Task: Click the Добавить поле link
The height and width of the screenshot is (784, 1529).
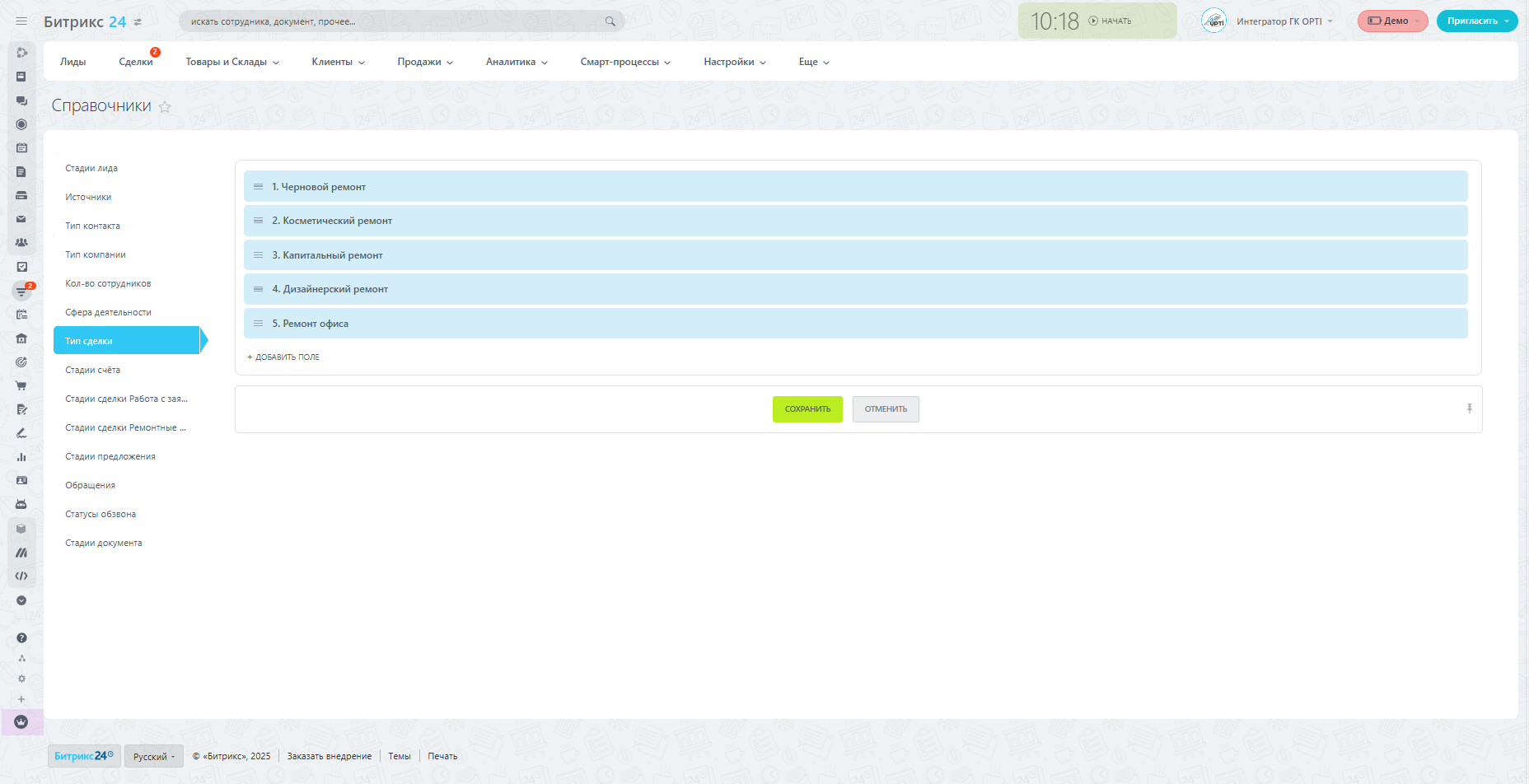Action: [283, 357]
